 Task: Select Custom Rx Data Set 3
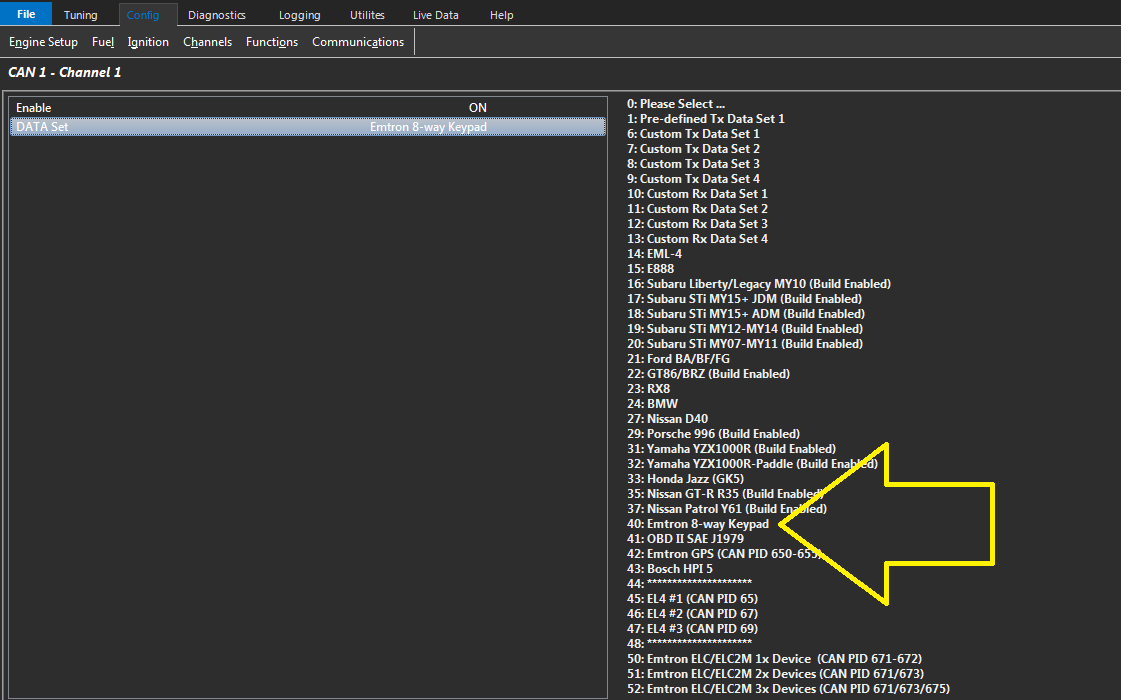point(697,224)
